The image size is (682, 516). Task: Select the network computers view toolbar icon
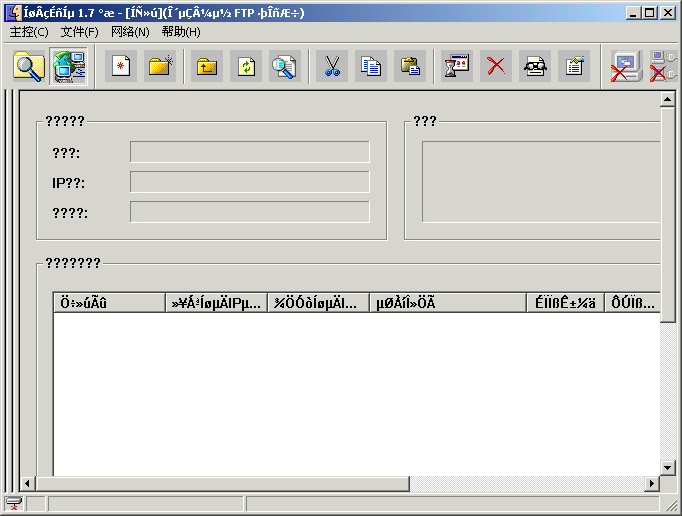click(x=68, y=67)
